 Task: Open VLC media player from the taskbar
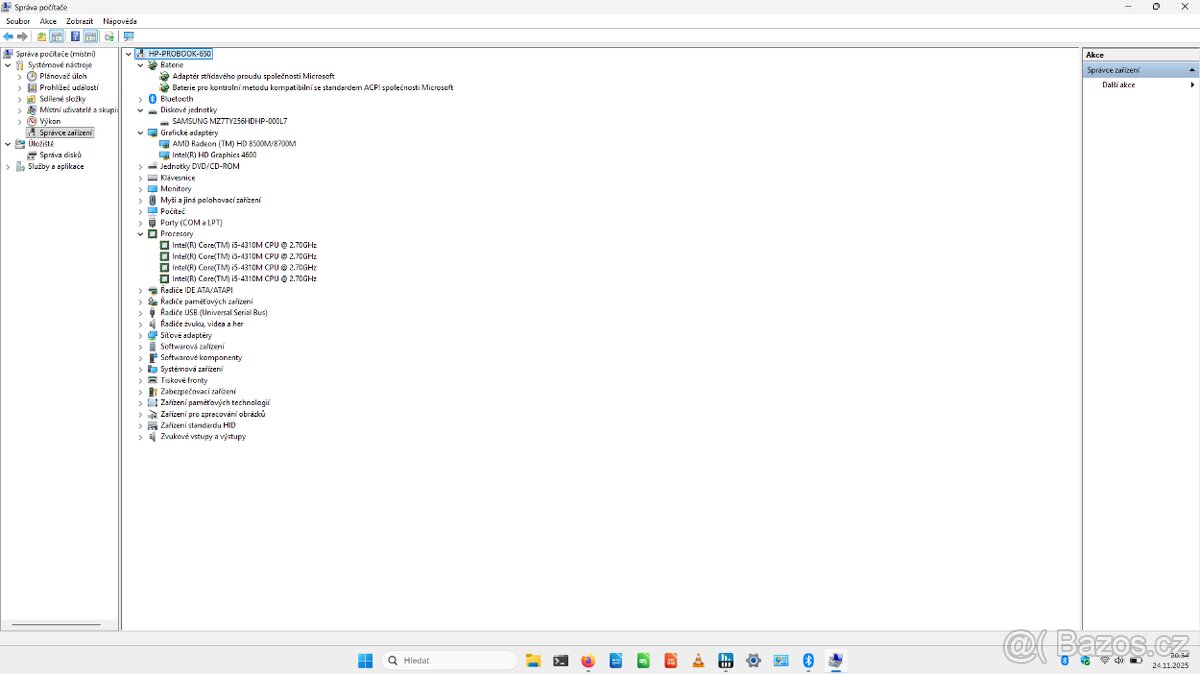[698, 660]
